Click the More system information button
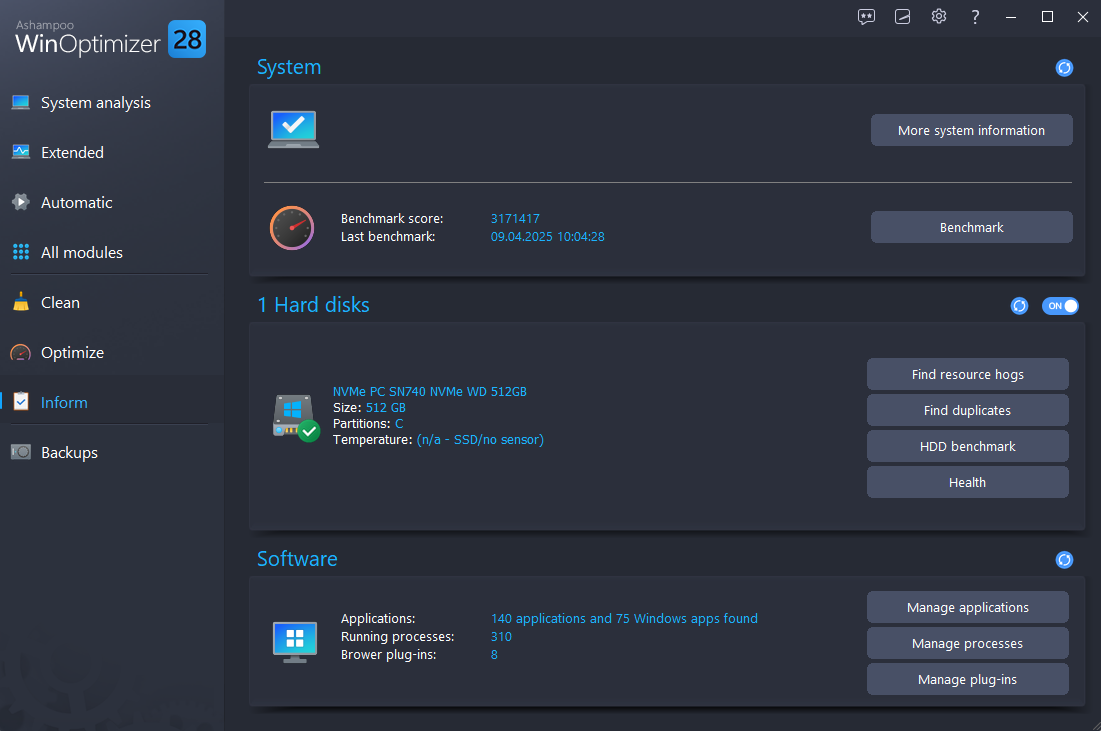 coord(971,130)
